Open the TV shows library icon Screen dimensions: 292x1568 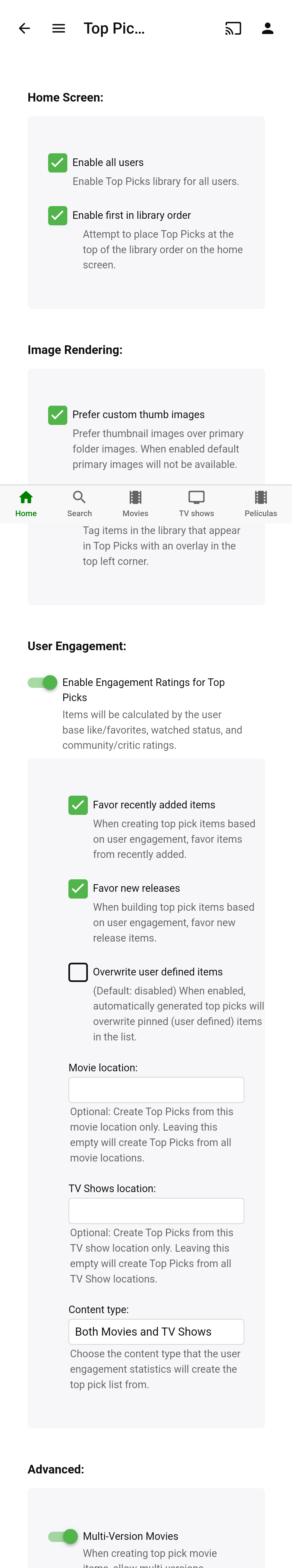[x=196, y=503]
